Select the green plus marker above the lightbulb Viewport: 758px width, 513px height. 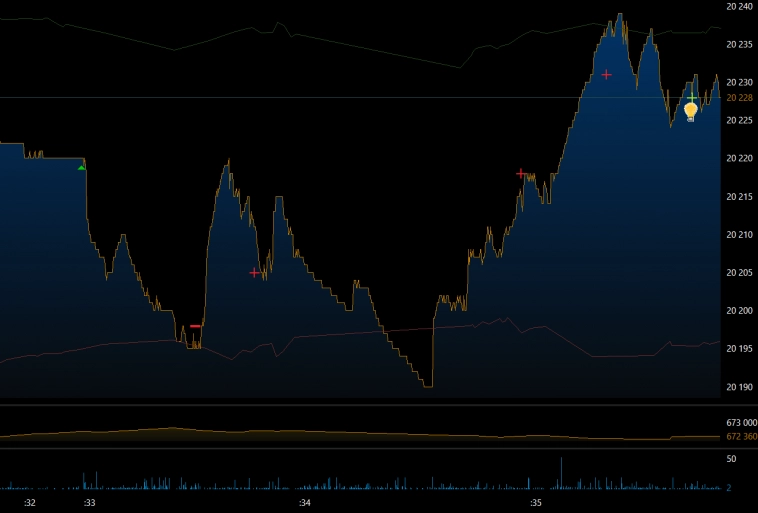pyautogui.click(x=692, y=98)
